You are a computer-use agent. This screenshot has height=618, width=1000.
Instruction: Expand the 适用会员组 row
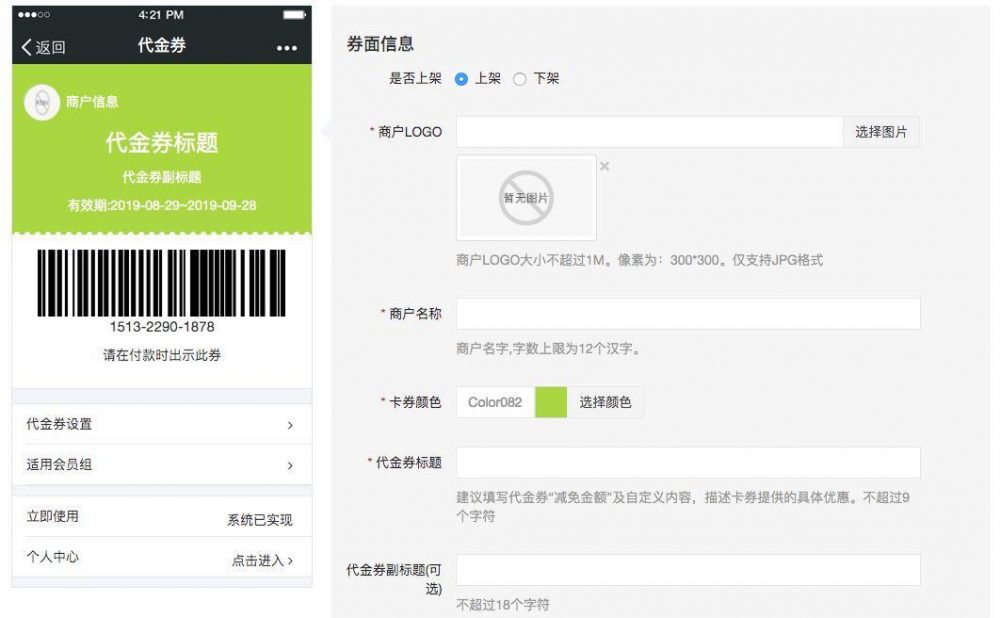[162, 465]
